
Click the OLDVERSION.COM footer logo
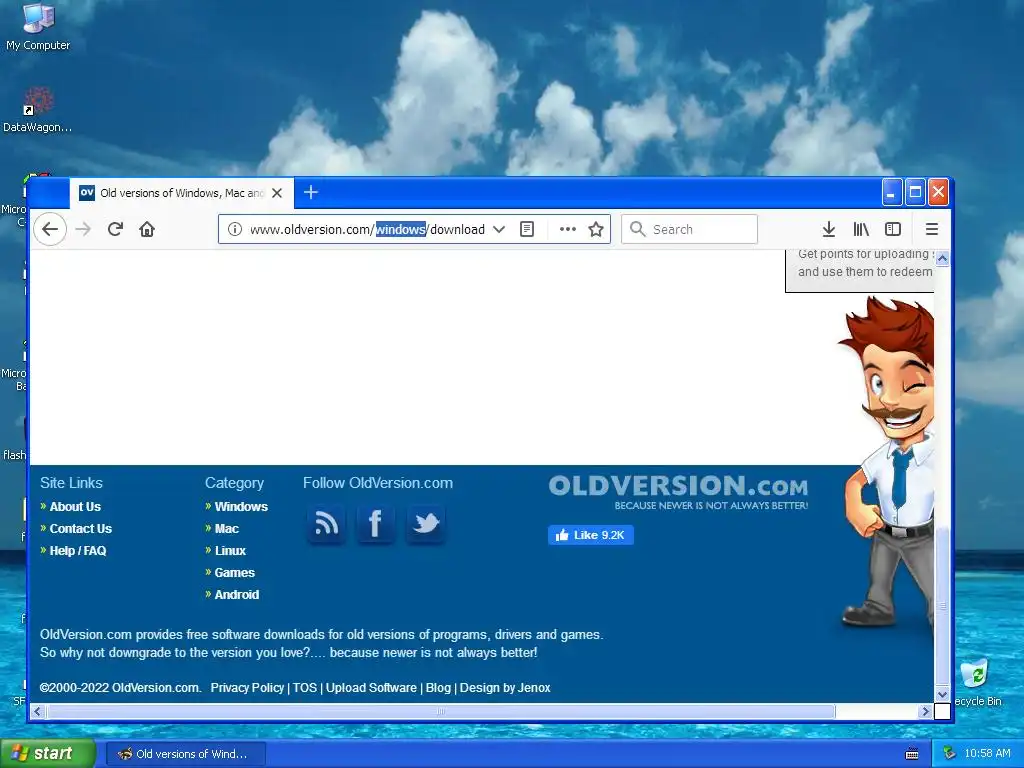pyautogui.click(x=678, y=492)
